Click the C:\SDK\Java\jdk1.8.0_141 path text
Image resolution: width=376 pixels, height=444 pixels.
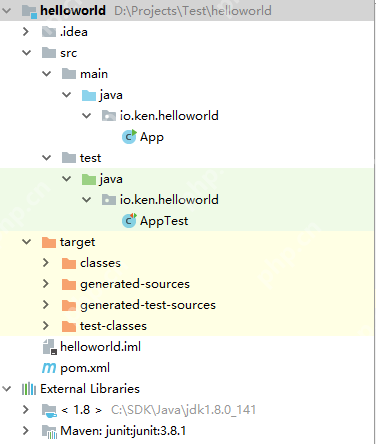pyautogui.click(x=184, y=410)
